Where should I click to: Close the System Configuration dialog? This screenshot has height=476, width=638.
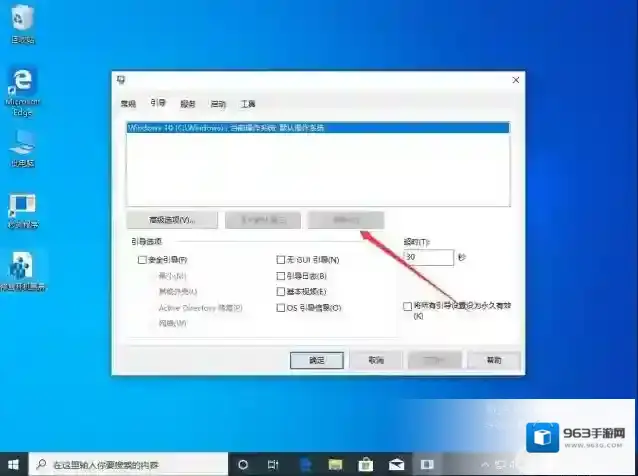(x=516, y=80)
